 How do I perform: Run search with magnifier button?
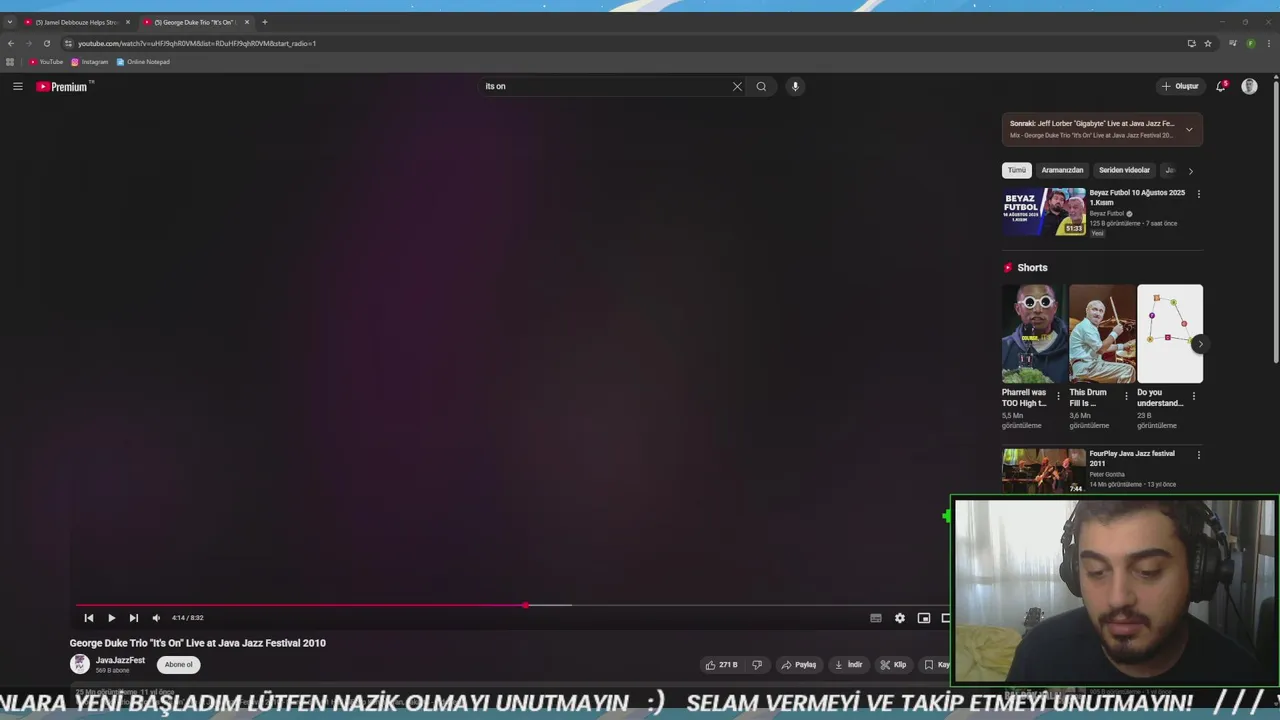click(761, 86)
